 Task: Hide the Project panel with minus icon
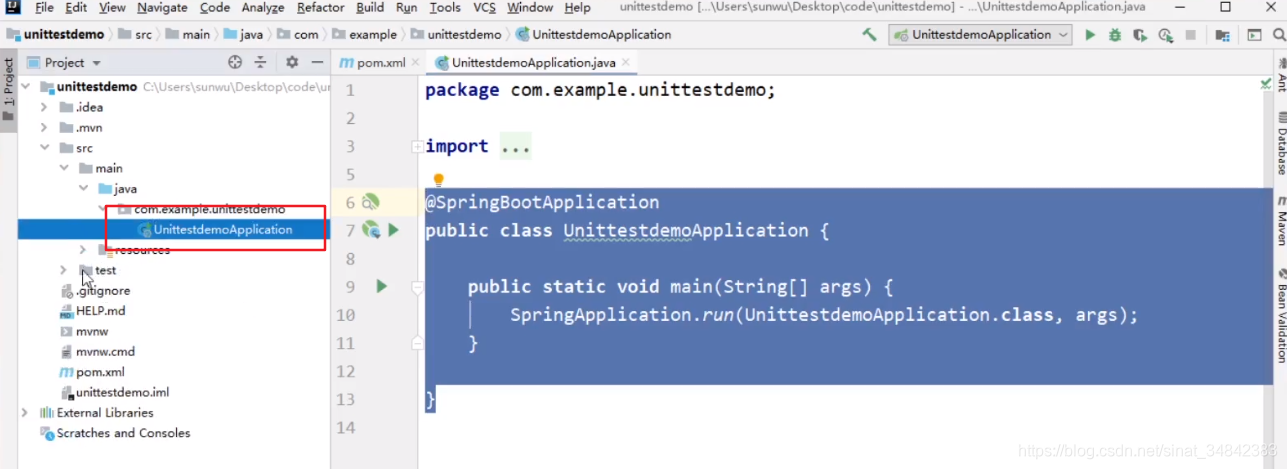(x=317, y=62)
